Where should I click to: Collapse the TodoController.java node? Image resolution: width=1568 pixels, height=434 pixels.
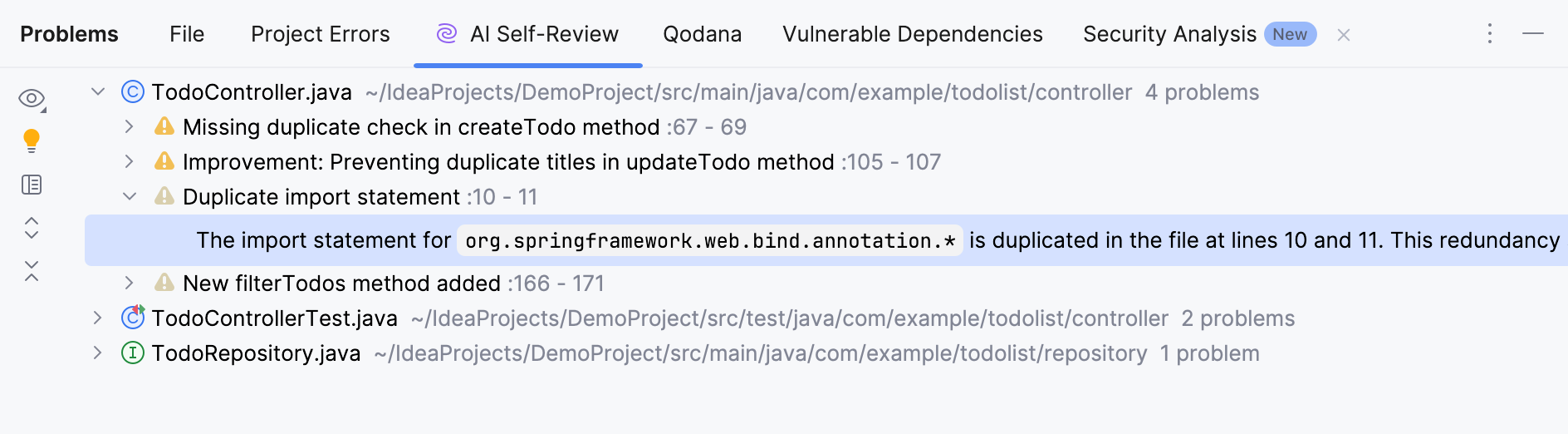(x=98, y=92)
